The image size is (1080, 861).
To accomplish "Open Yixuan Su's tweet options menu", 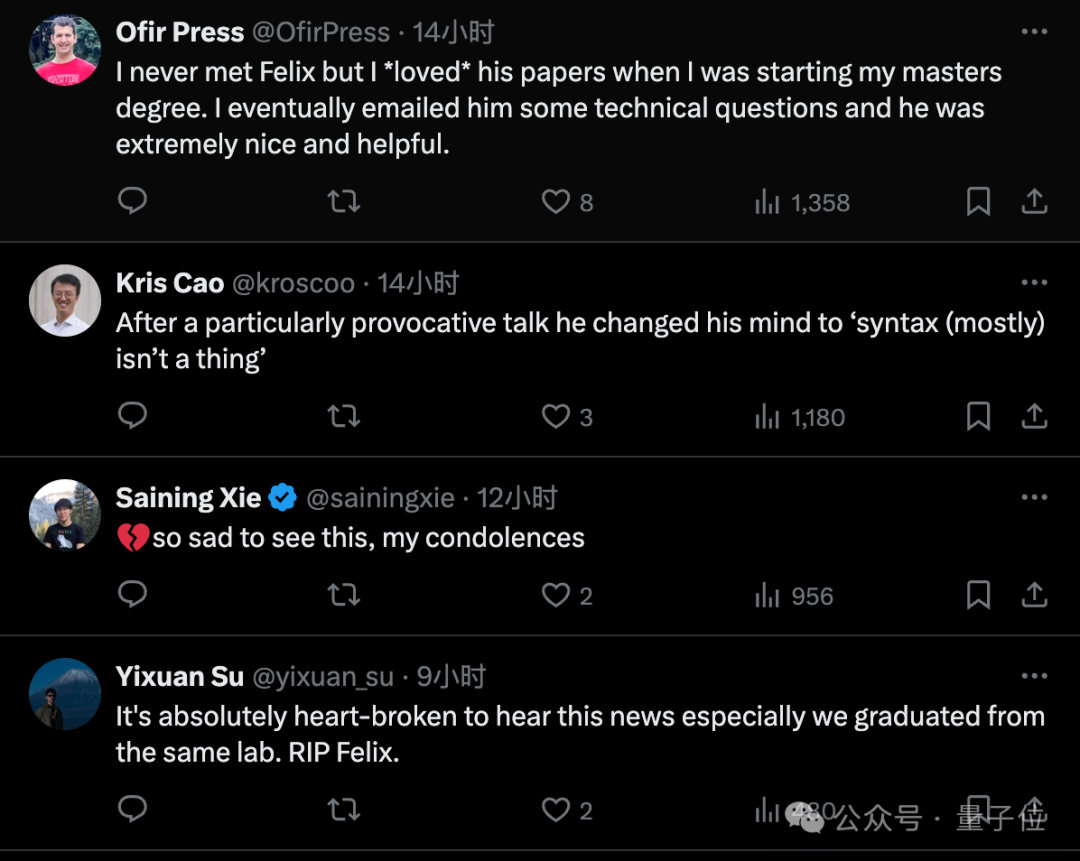I will pyautogui.click(x=1034, y=677).
